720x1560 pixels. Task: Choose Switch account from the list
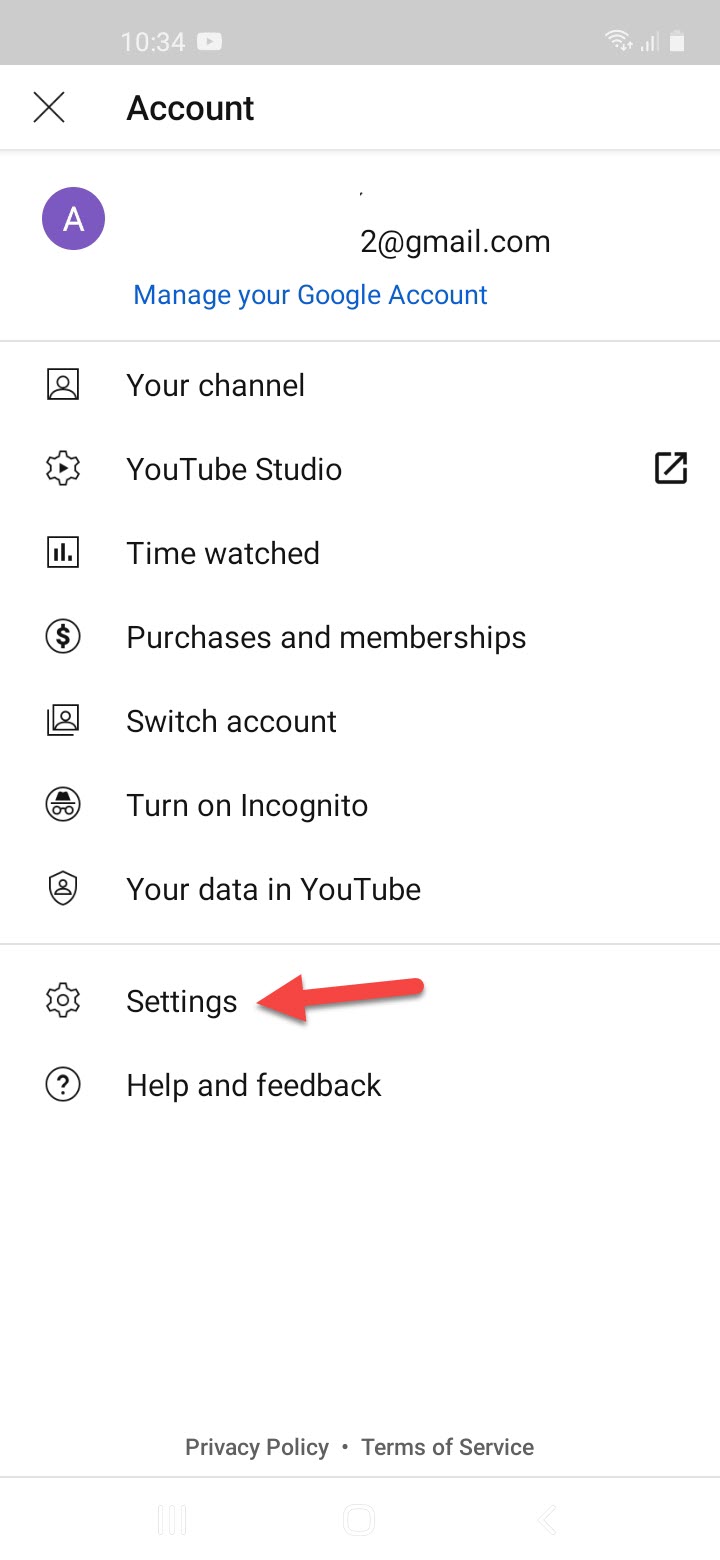[x=231, y=721]
